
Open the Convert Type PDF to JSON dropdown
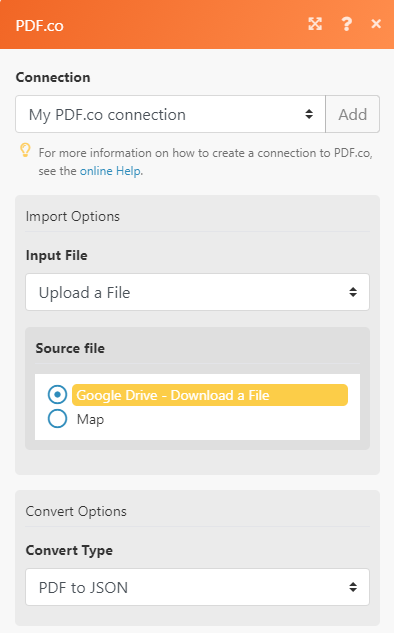(198, 587)
